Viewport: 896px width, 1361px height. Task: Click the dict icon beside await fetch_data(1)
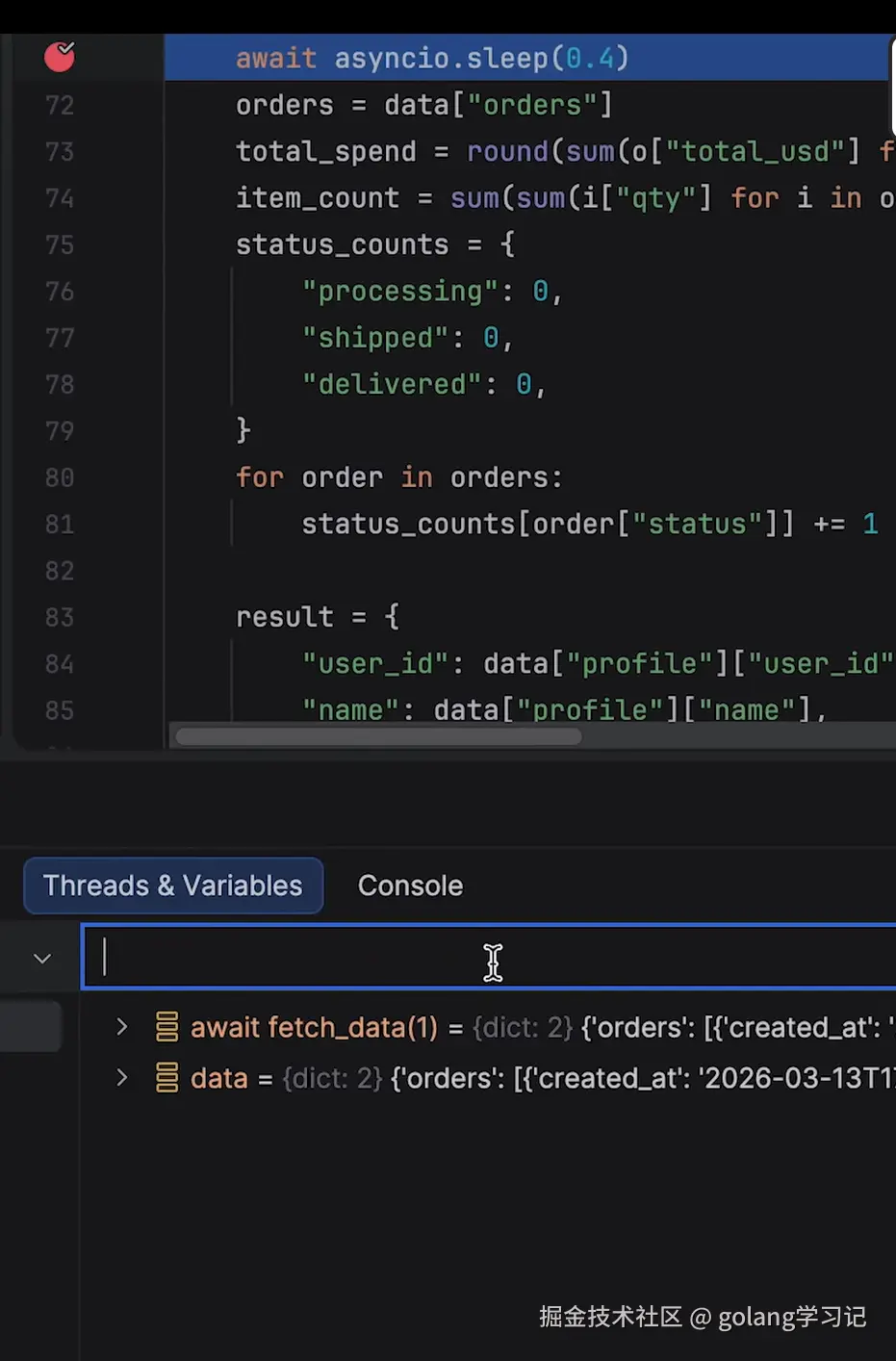166,1027
